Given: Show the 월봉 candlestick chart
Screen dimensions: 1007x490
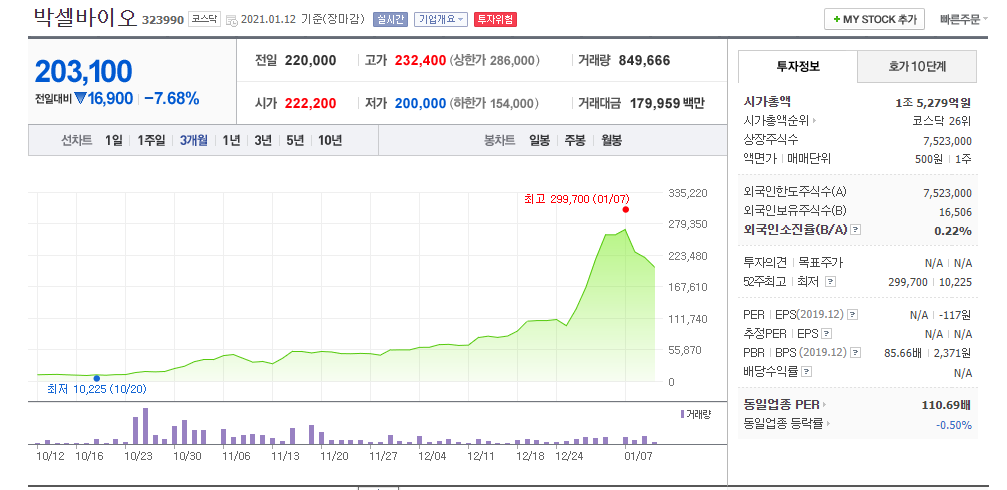Looking at the screenshot, I should [x=611, y=140].
